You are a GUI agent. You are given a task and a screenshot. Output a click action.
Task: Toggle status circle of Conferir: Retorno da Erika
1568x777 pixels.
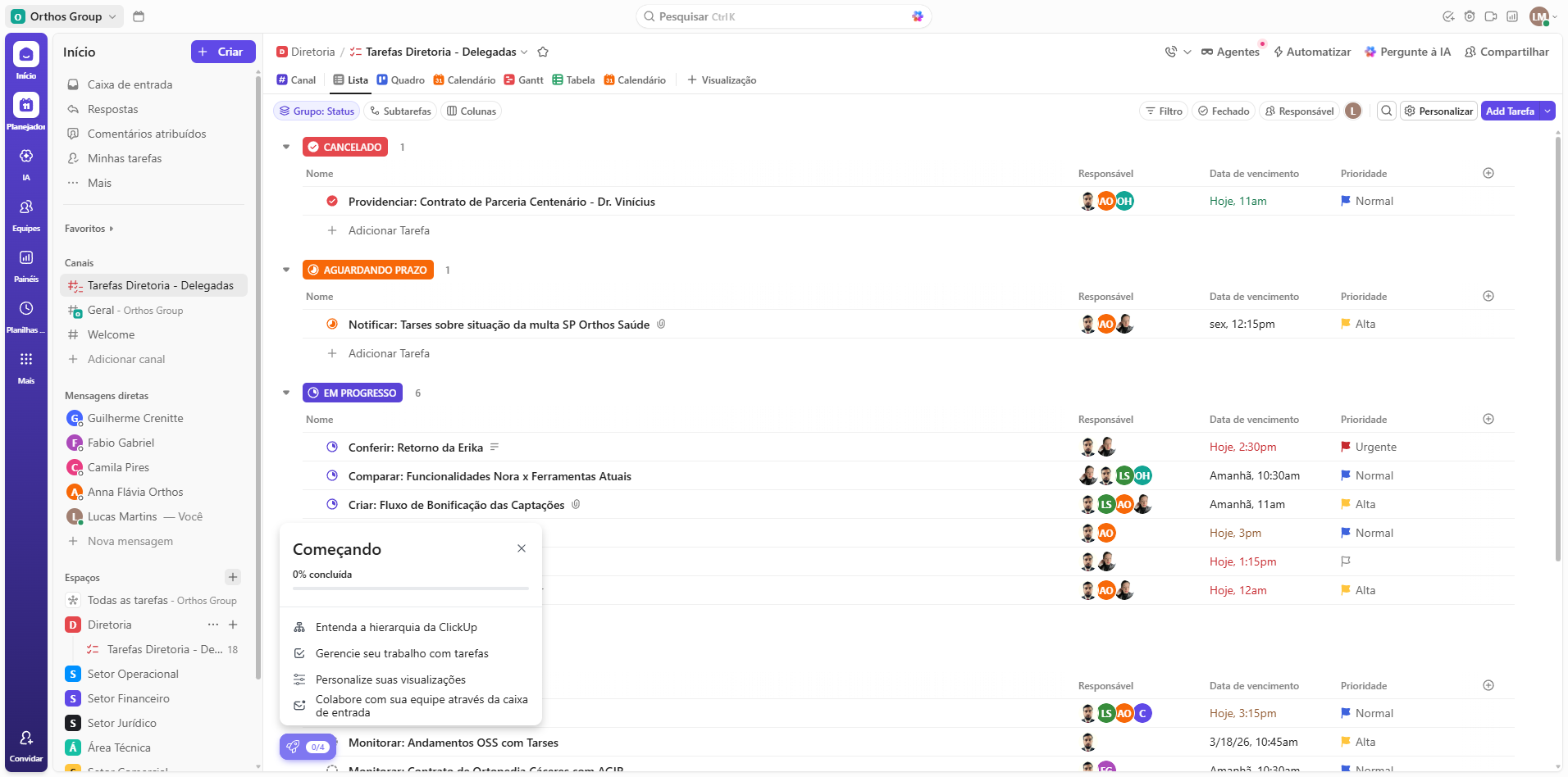click(332, 448)
